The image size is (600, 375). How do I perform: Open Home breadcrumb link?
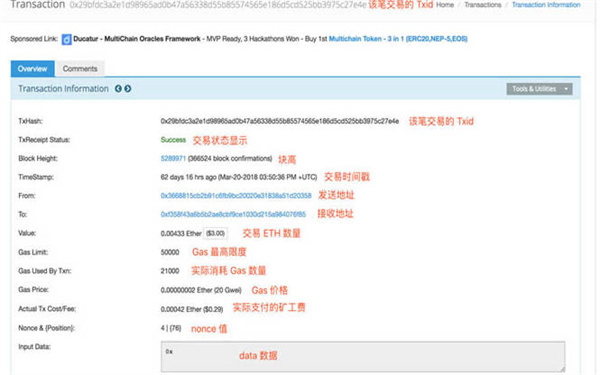445,5
